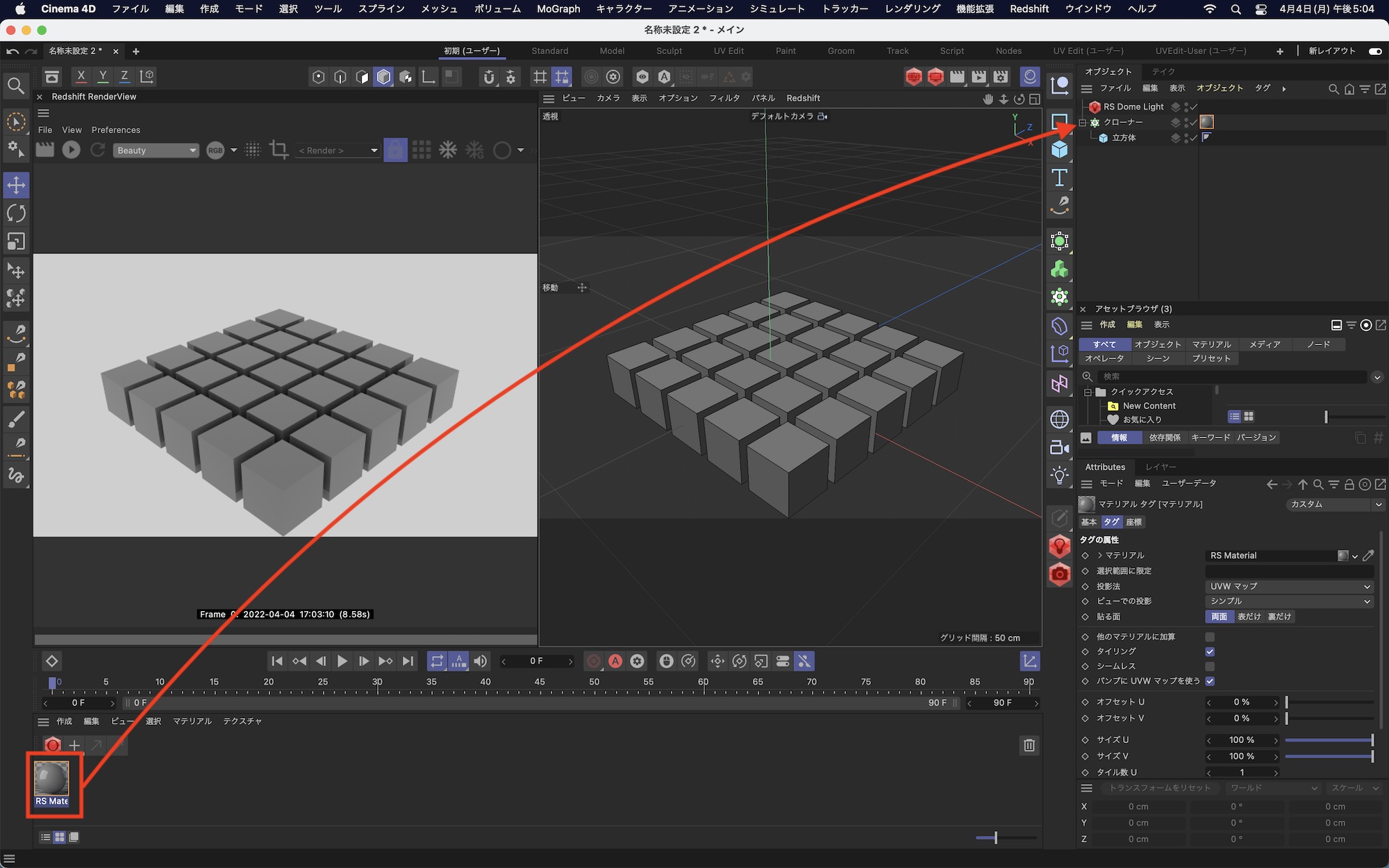Click the RS Dome Light icon in object manager

coord(1095,107)
